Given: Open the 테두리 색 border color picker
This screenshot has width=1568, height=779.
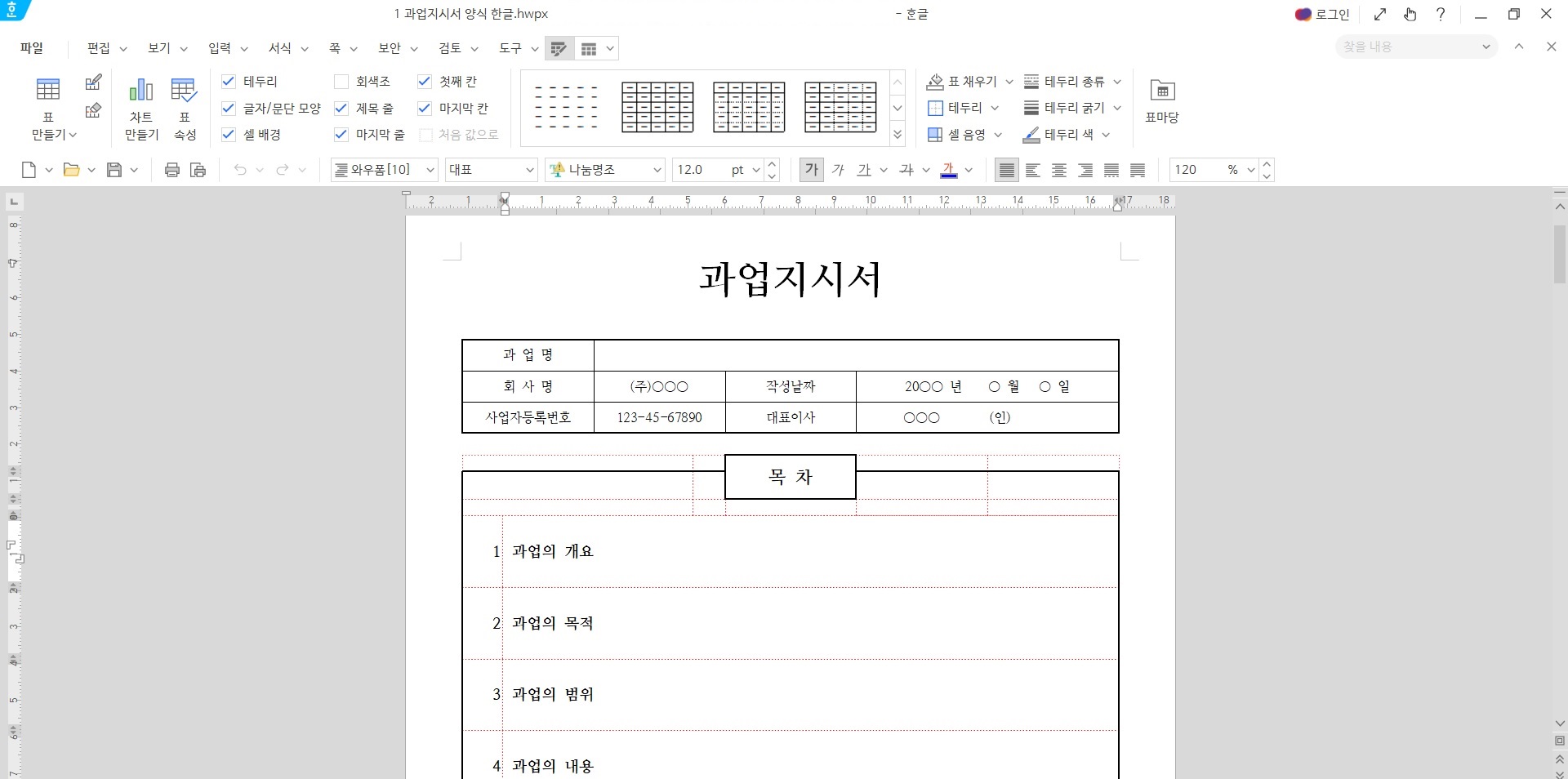Looking at the screenshot, I should click(1058, 135).
